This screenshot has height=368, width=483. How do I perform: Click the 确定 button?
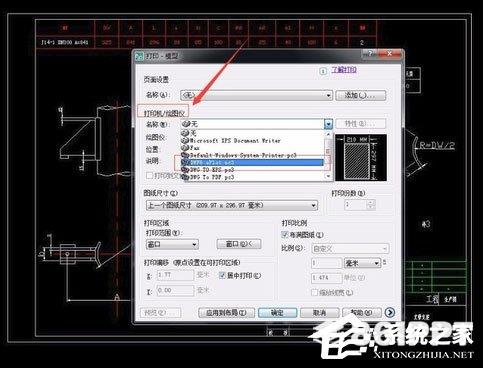(277, 313)
